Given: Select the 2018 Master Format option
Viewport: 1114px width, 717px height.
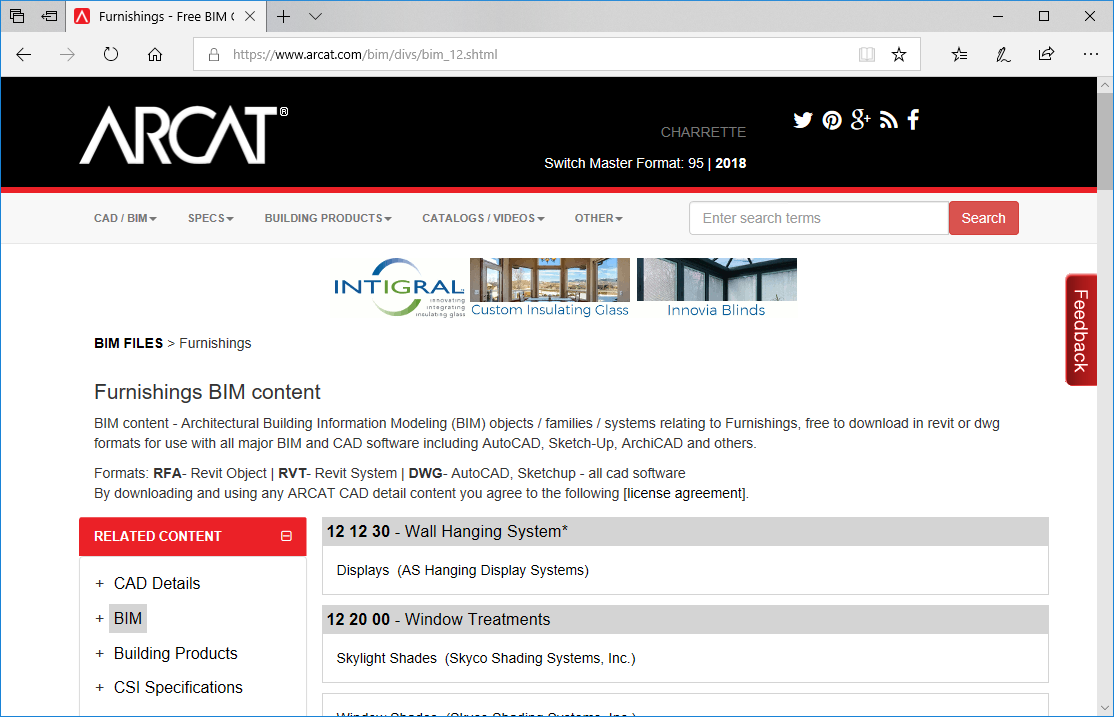Looking at the screenshot, I should click(731, 163).
